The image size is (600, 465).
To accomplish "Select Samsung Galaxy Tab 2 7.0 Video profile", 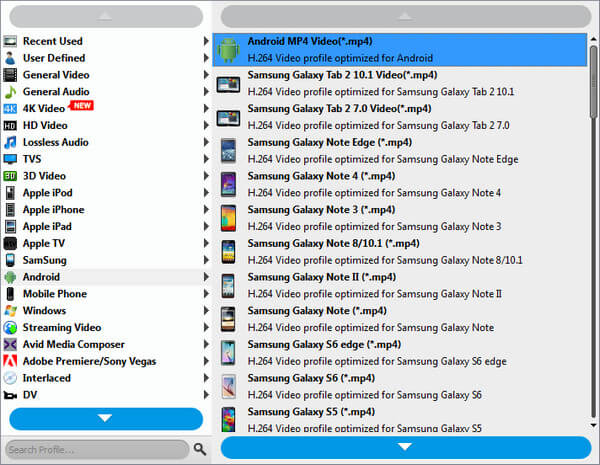I will (x=400, y=117).
